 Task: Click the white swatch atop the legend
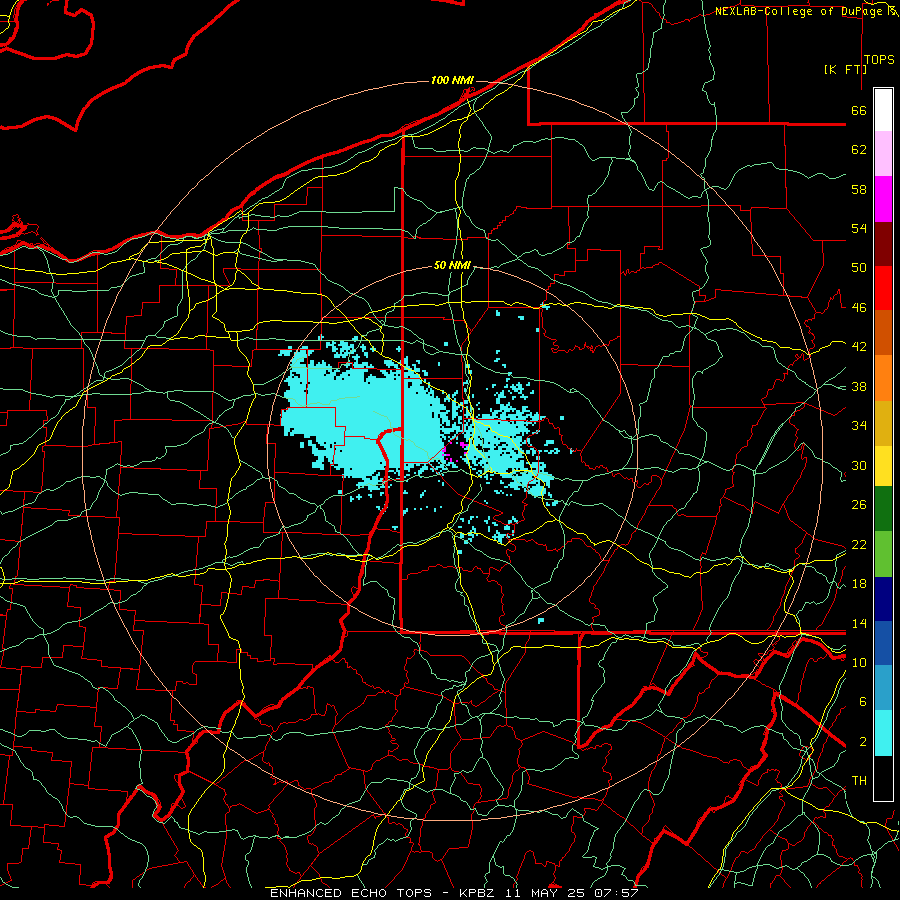[883, 110]
